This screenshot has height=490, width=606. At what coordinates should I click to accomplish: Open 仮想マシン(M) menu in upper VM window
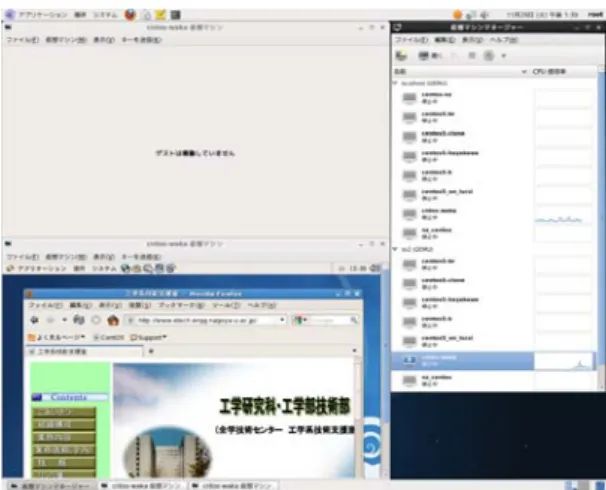(66, 40)
